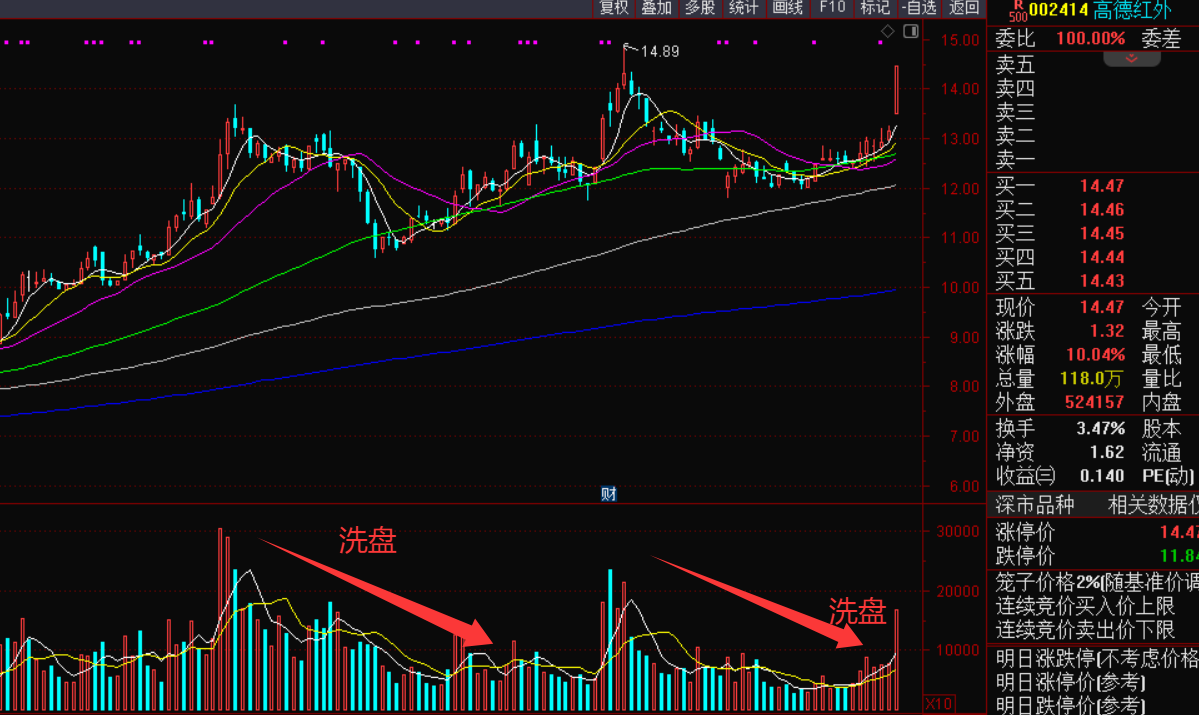The height and width of the screenshot is (715, 1199).
Task: Switch to 多股 multi-stock view
Action: click(x=700, y=8)
